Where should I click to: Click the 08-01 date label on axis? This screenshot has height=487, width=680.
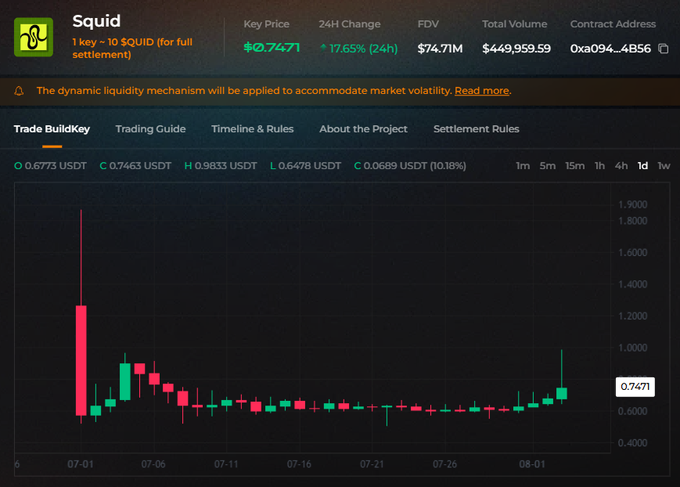[532, 464]
